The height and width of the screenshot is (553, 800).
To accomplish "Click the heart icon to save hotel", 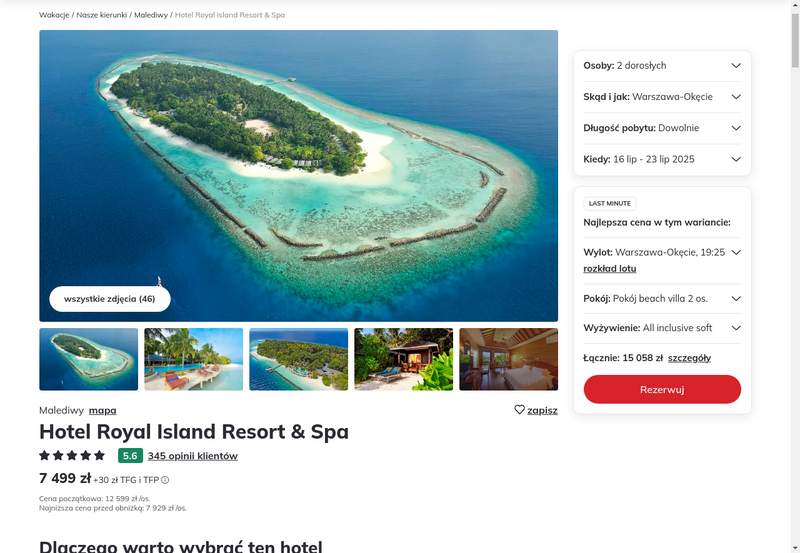I will click(x=519, y=410).
